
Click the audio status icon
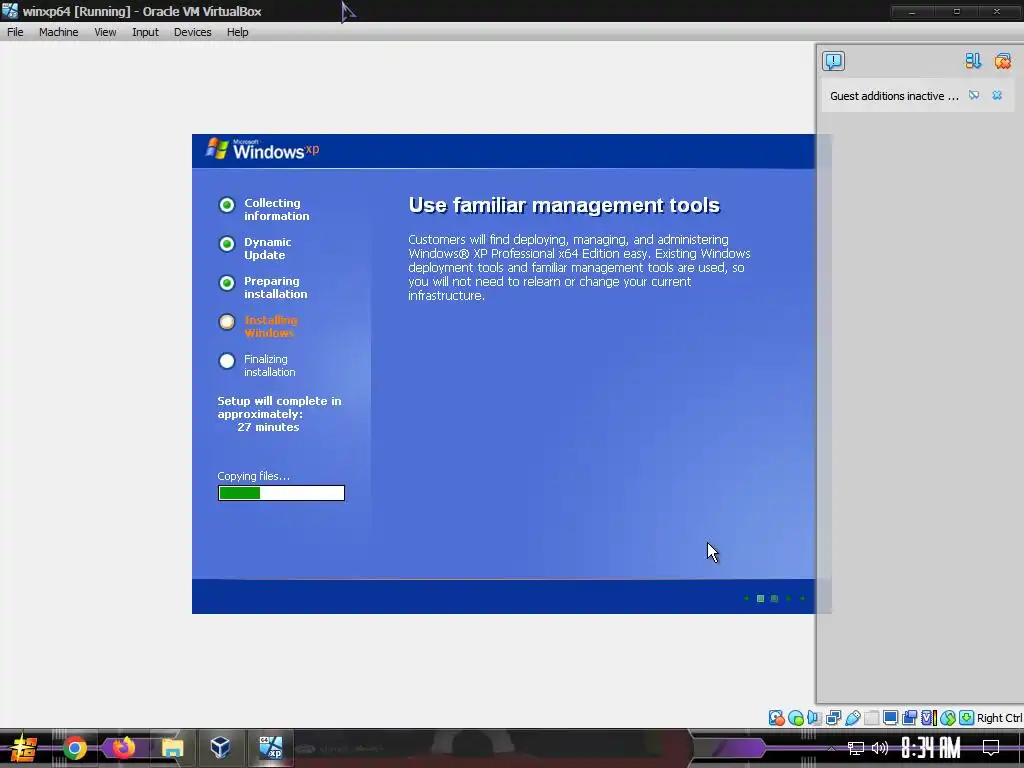coord(814,718)
